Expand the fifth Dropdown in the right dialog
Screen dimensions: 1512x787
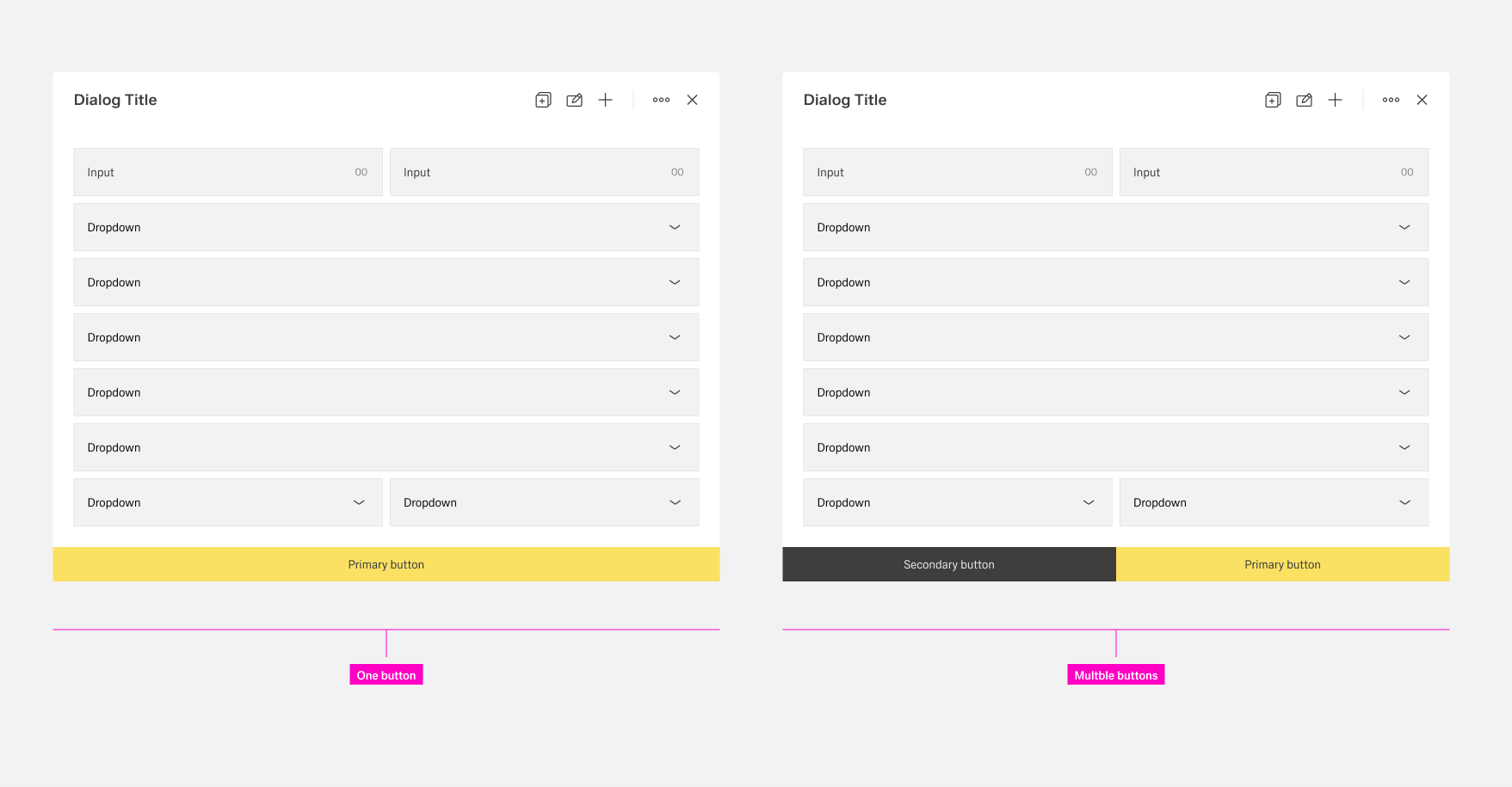1115,447
